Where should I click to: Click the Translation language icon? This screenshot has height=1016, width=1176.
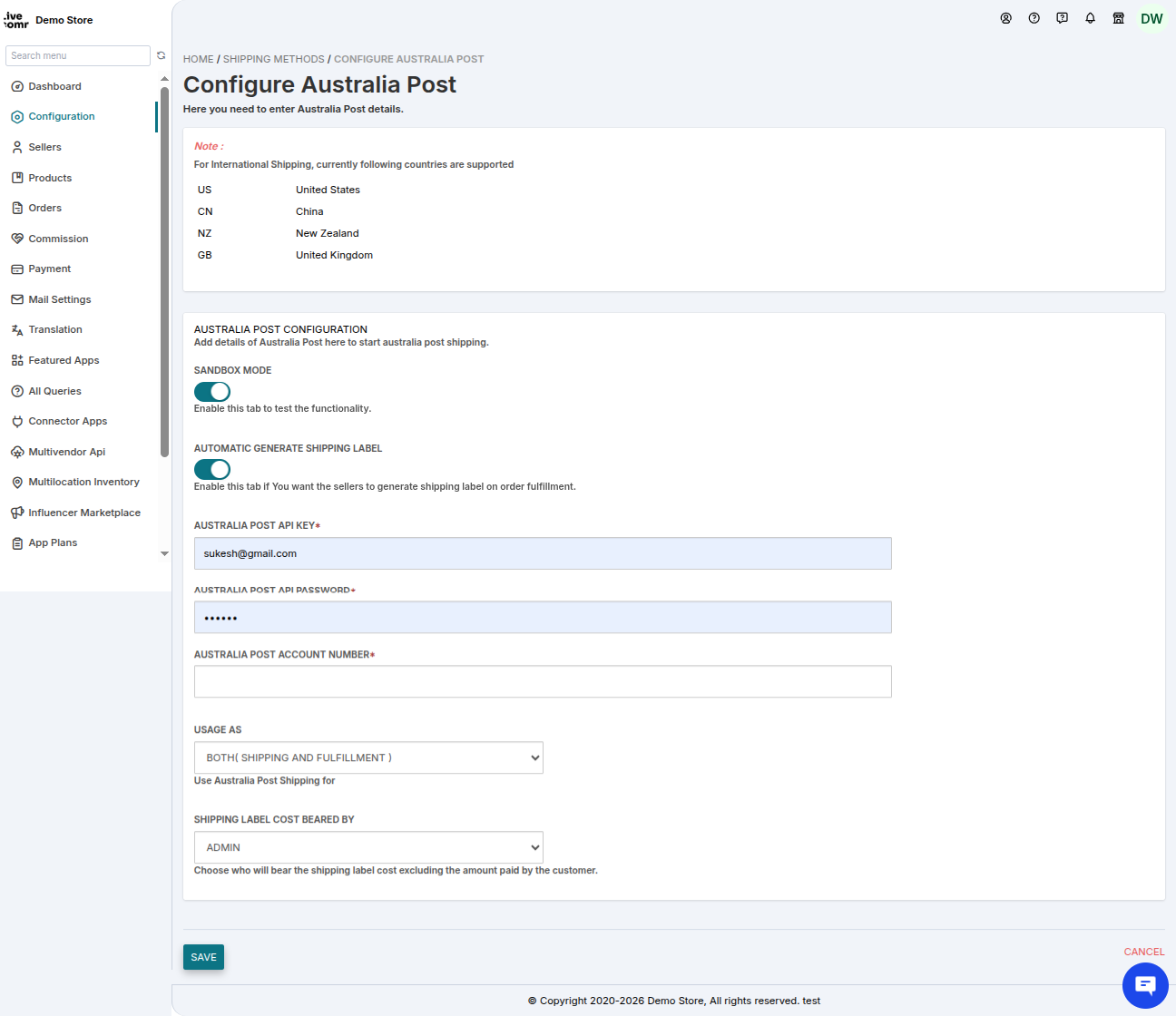pos(17,330)
